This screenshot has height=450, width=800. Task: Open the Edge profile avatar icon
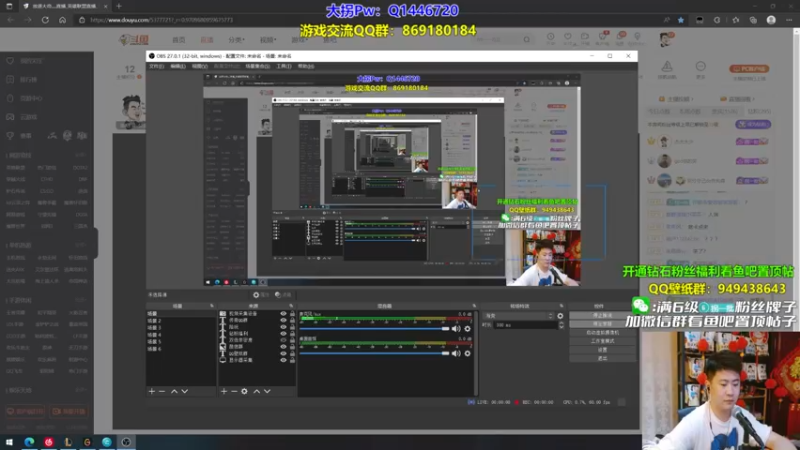coord(771,20)
